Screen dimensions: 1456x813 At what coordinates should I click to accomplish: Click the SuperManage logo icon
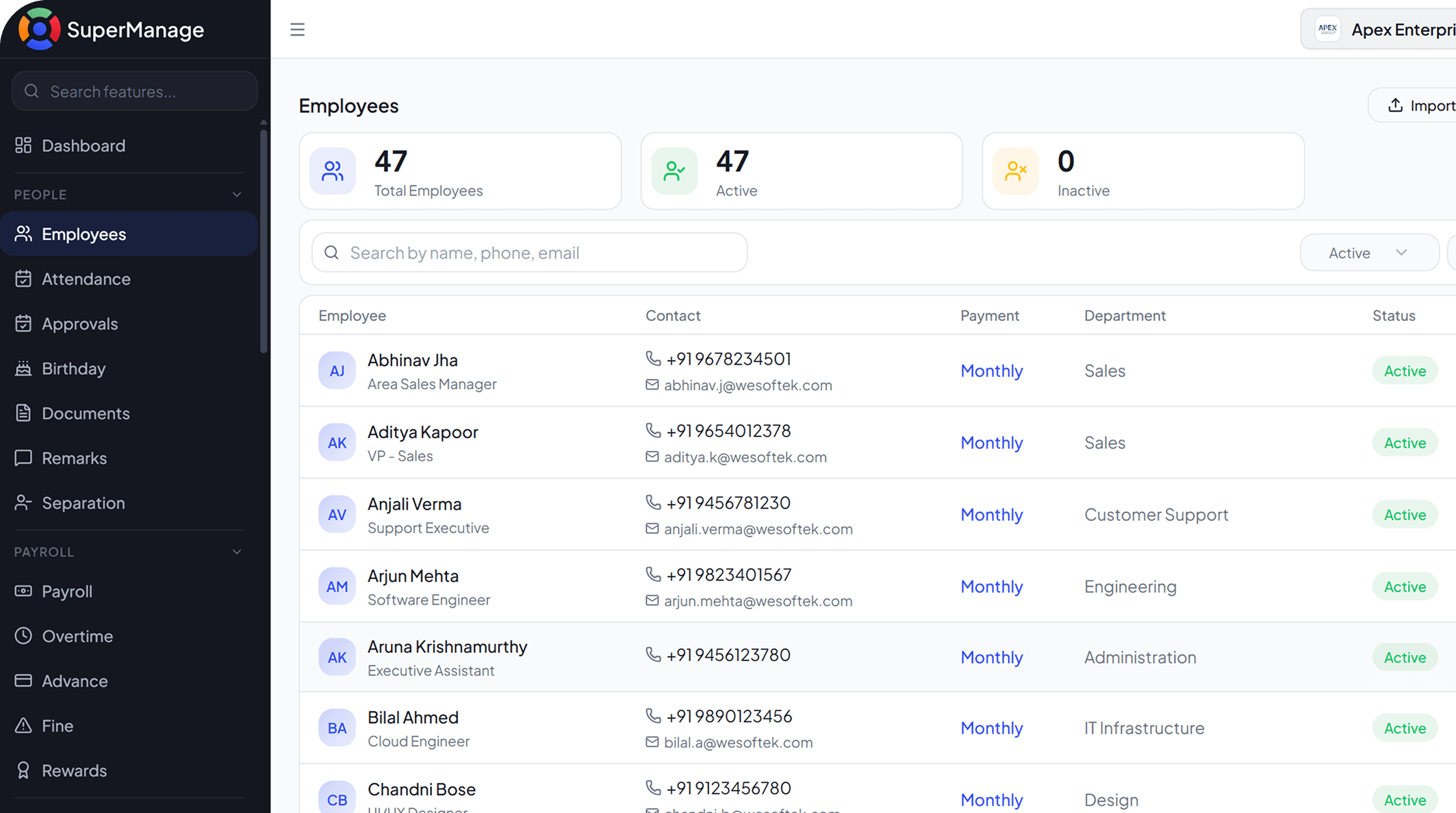tap(39, 29)
